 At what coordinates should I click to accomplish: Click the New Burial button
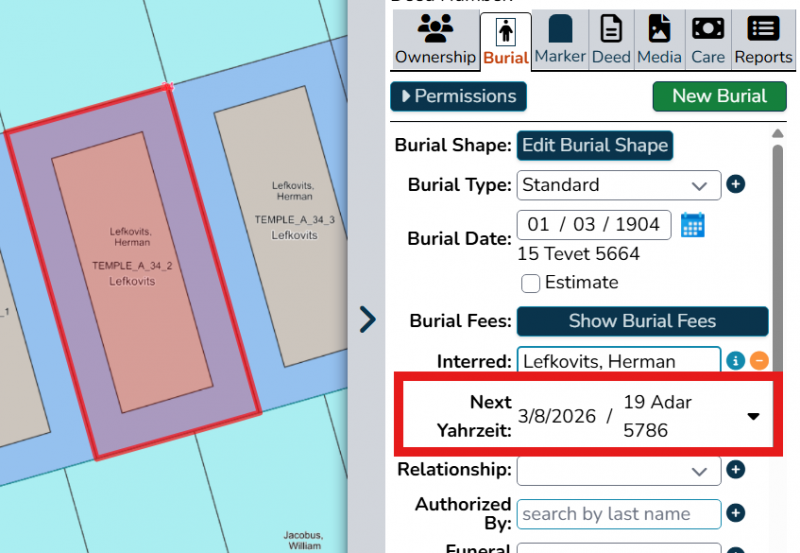(719, 96)
